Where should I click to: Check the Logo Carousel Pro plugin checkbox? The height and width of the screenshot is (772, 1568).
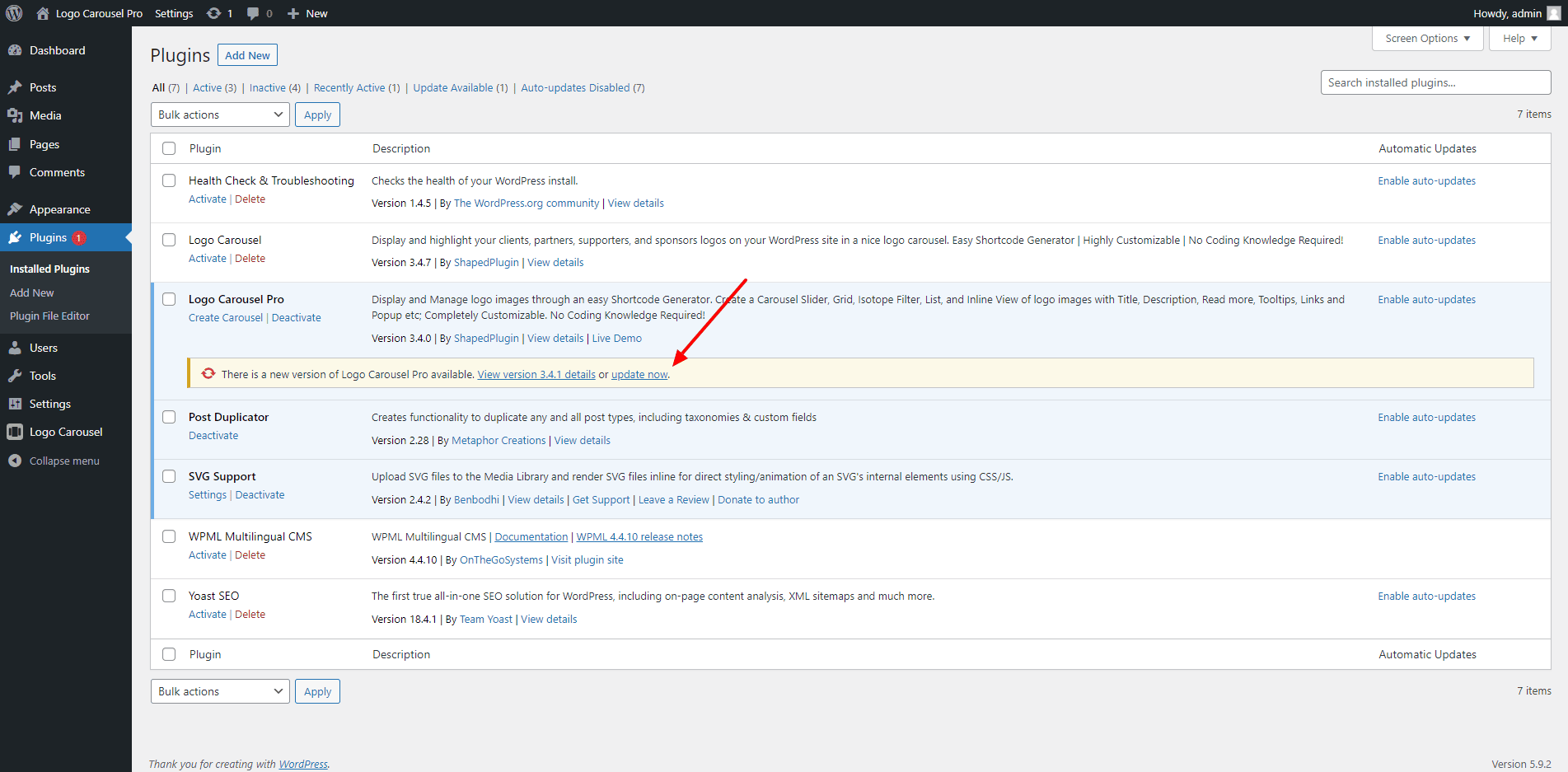169,299
